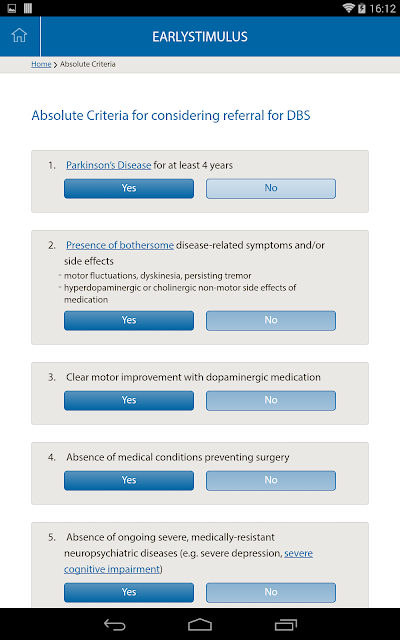
Task: Choose Yes for clear motor improvement
Action: click(x=129, y=400)
